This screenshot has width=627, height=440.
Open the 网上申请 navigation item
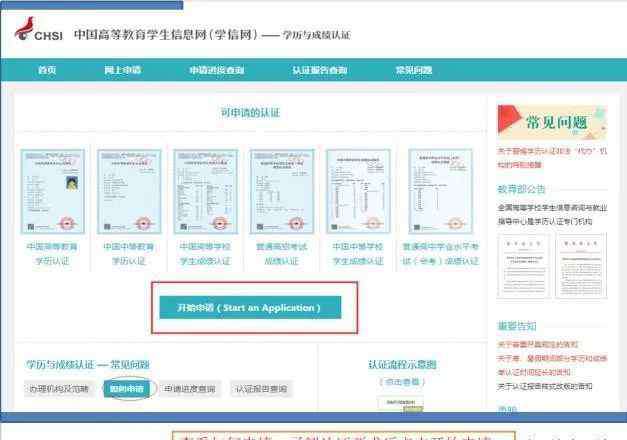[x=123, y=70]
